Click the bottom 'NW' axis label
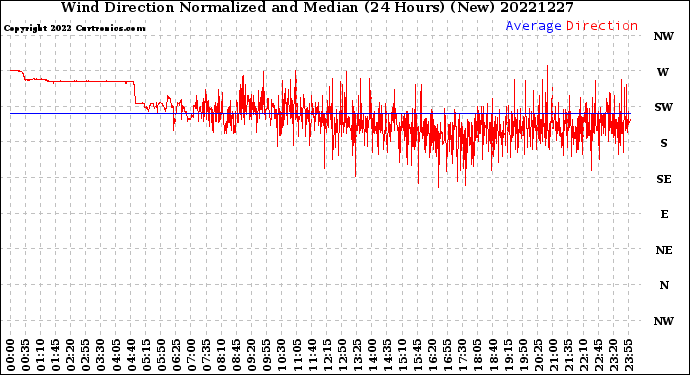The width and height of the screenshot is (690, 375). 664,321
